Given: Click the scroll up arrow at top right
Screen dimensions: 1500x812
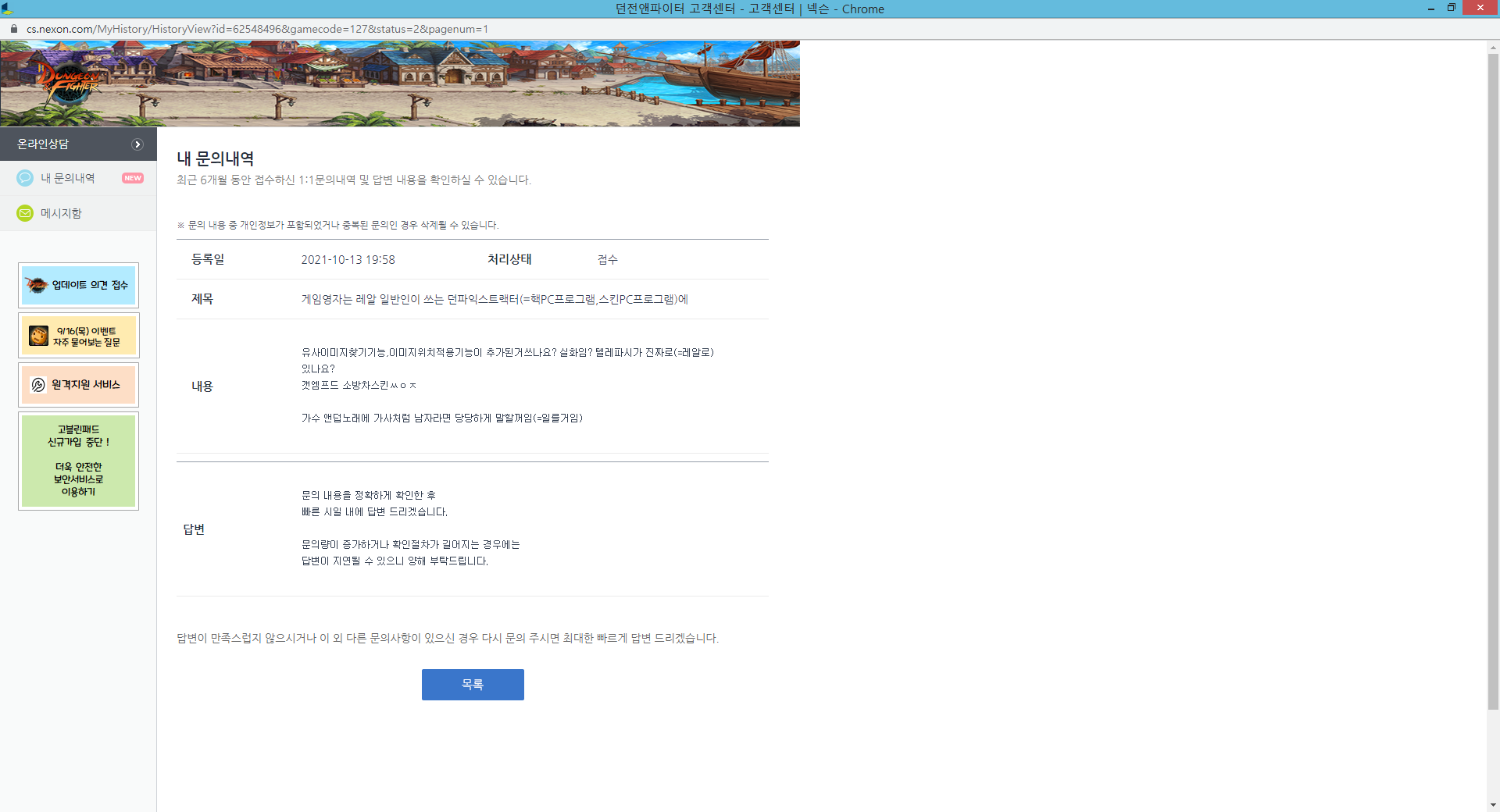Looking at the screenshot, I should [1493, 48].
